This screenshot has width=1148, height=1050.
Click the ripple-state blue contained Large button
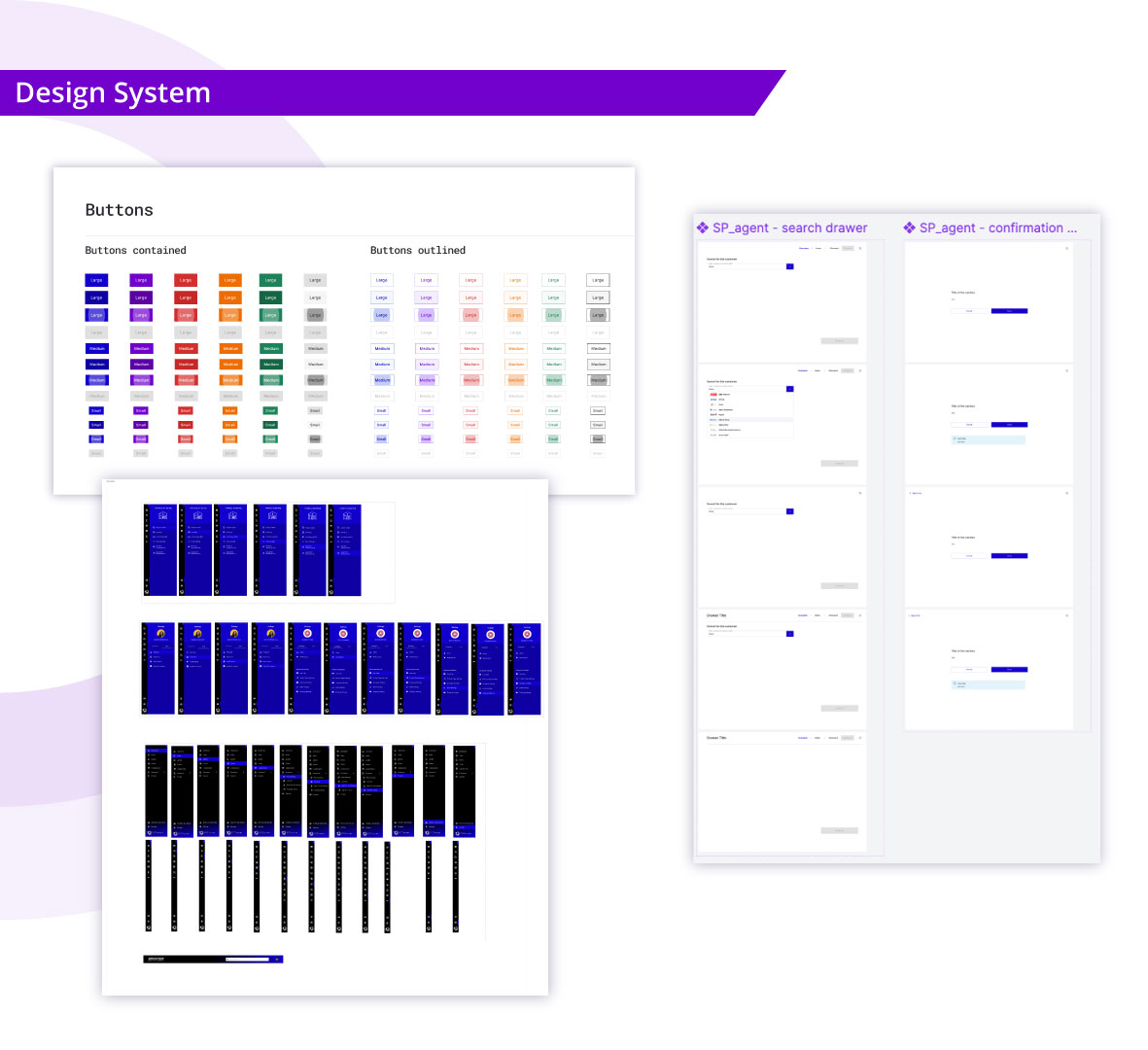pyautogui.click(x=96, y=315)
